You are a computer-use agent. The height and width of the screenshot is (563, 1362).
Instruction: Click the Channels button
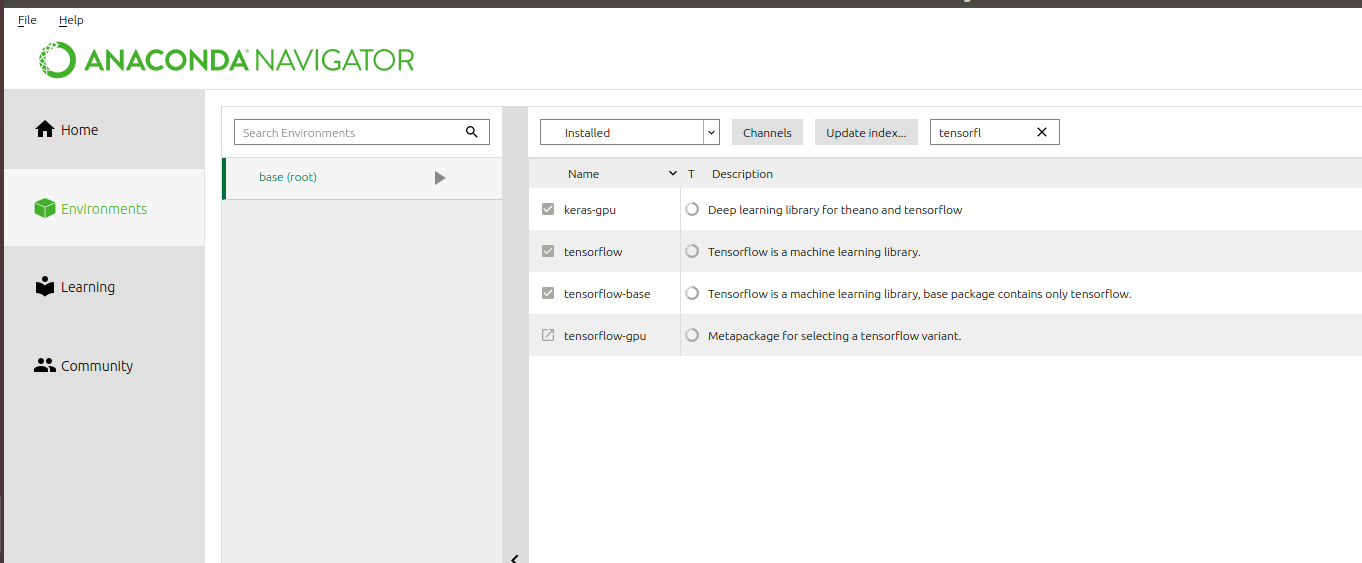pos(767,132)
